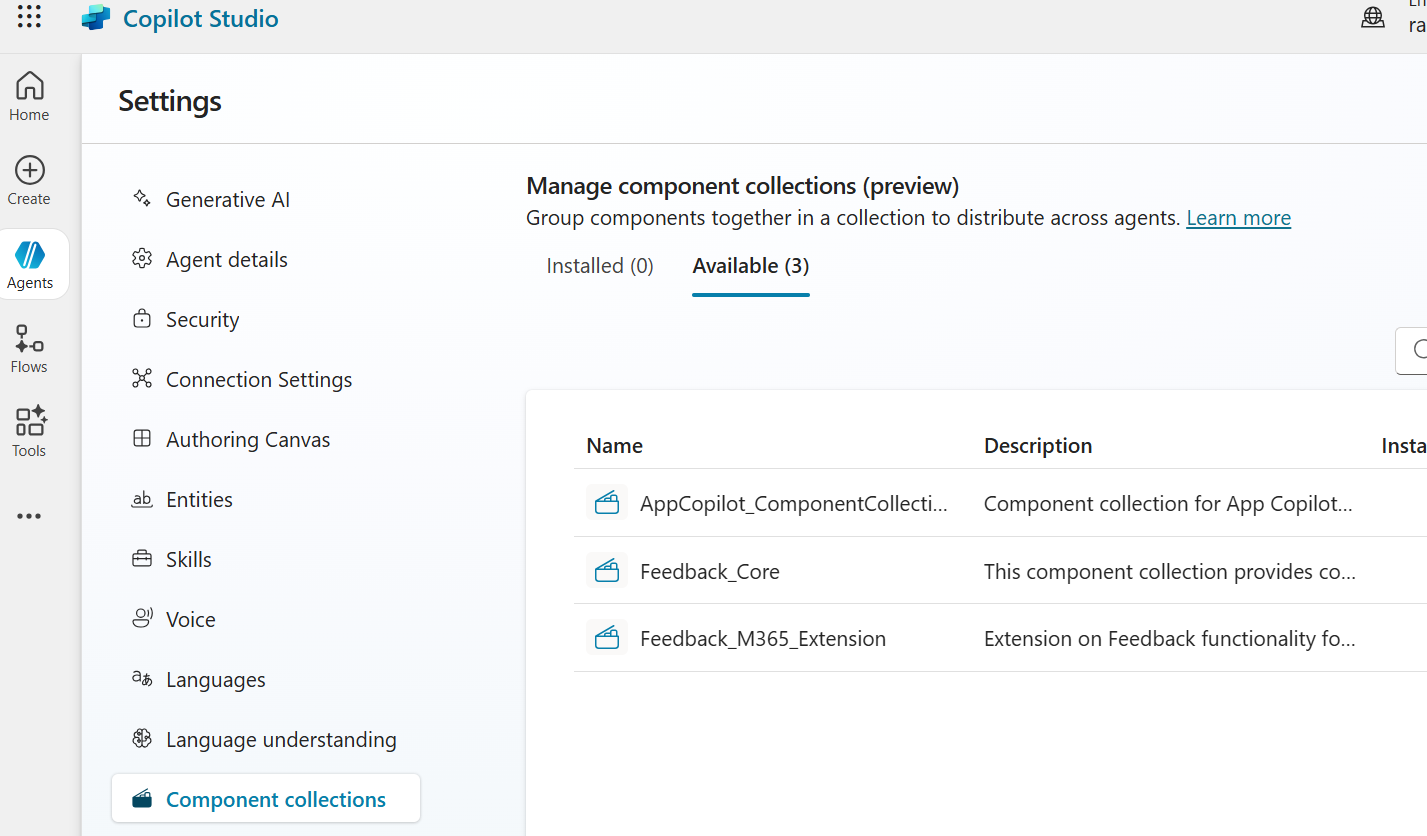
Task: Open the Learn more link
Action: tap(1238, 217)
